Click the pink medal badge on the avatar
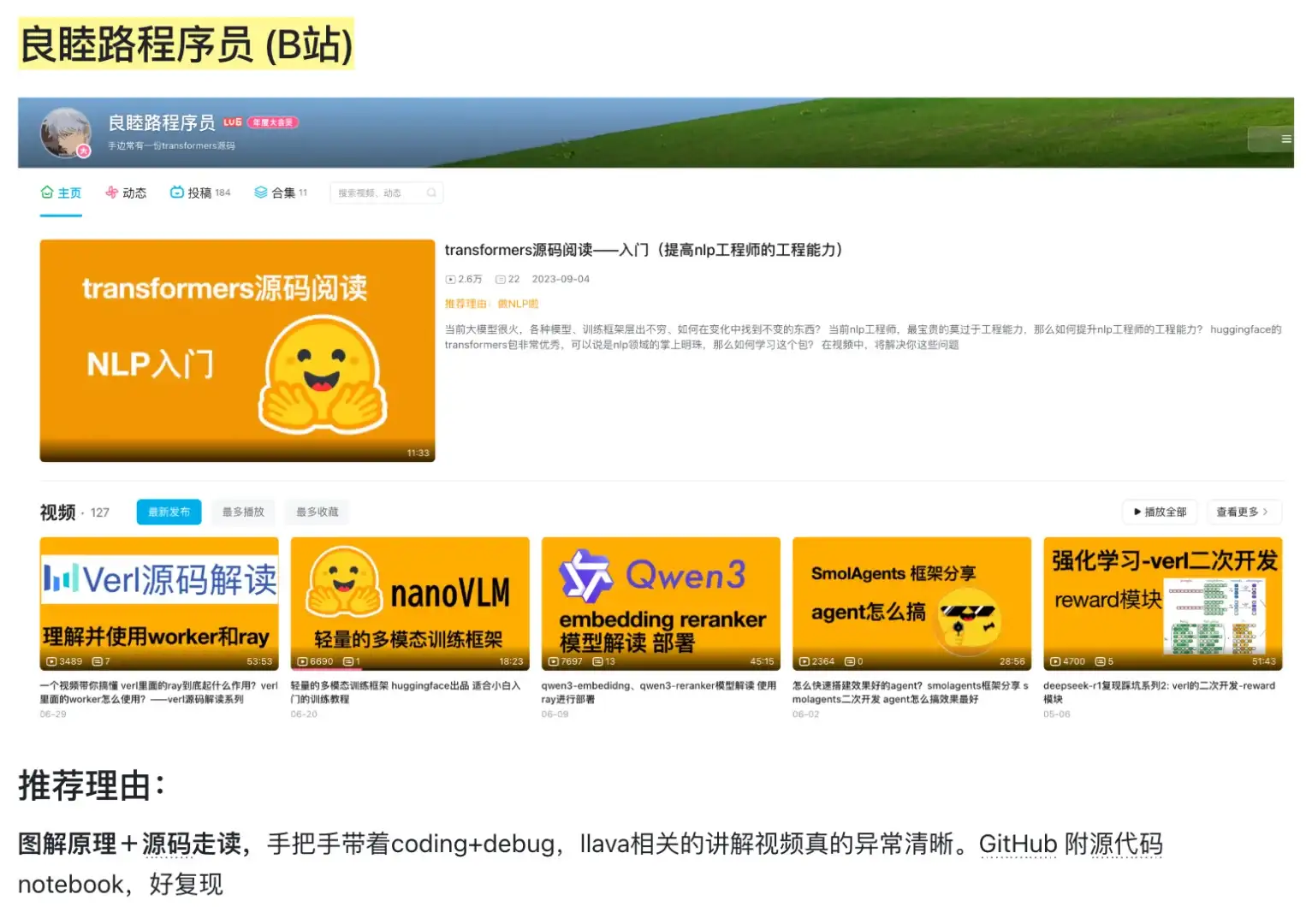 [83, 150]
